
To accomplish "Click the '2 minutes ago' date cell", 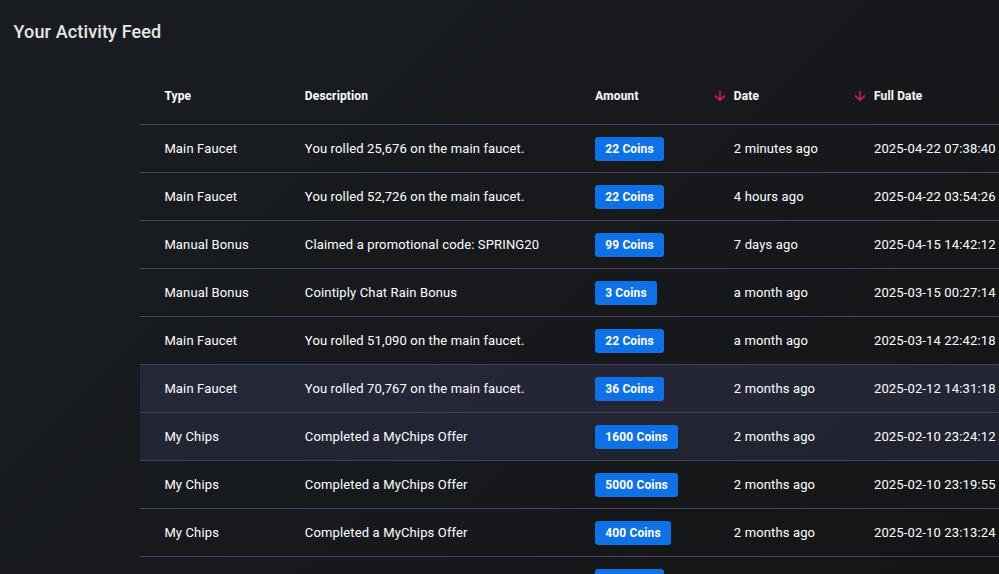I will [x=775, y=149].
